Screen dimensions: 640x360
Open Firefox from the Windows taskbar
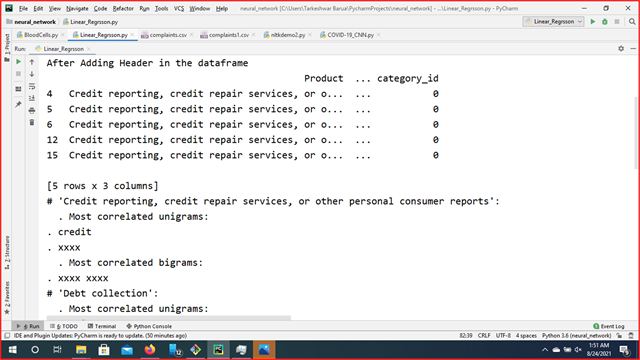[x=150, y=350]
